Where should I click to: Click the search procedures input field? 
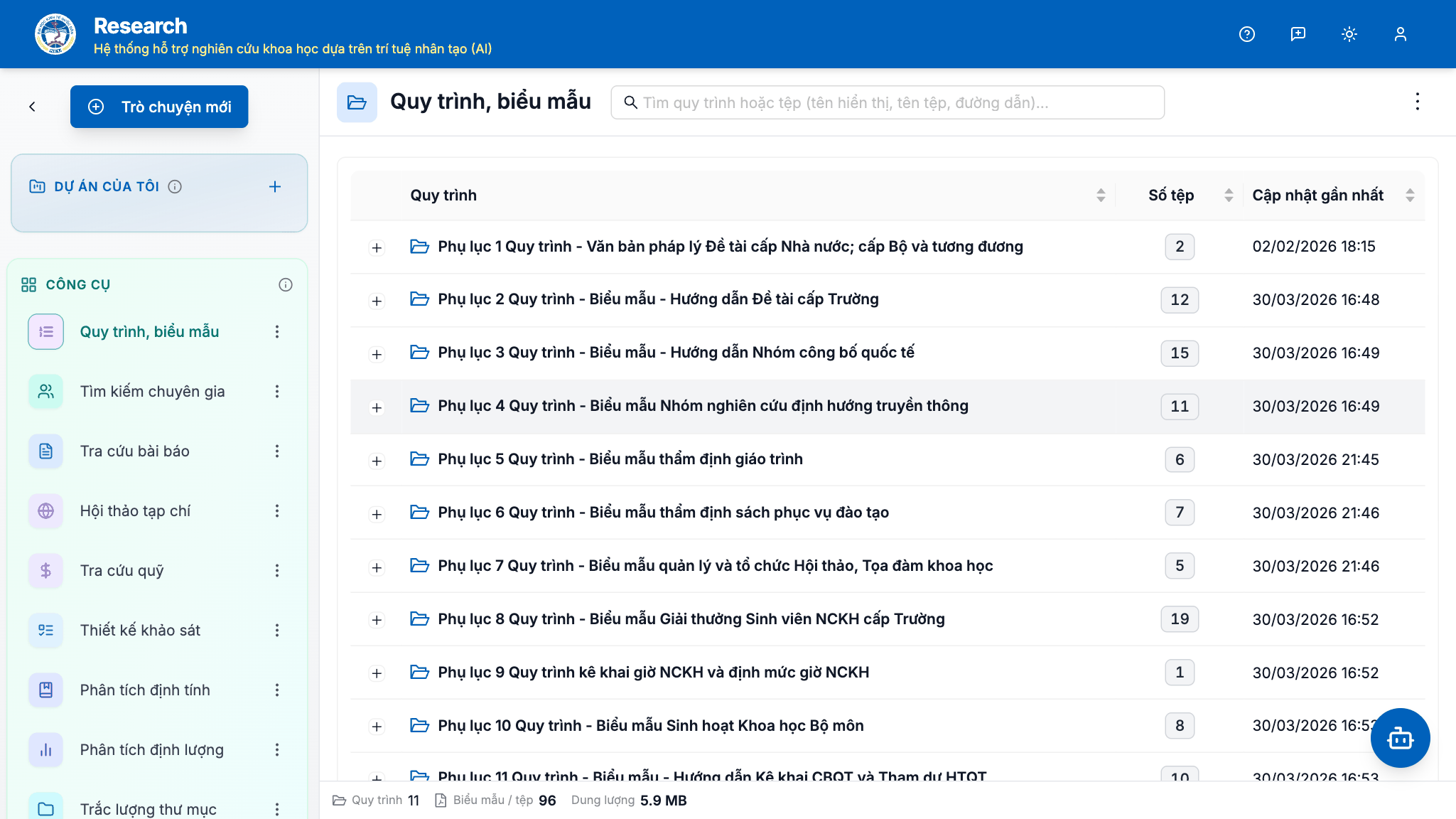point(888,102)
